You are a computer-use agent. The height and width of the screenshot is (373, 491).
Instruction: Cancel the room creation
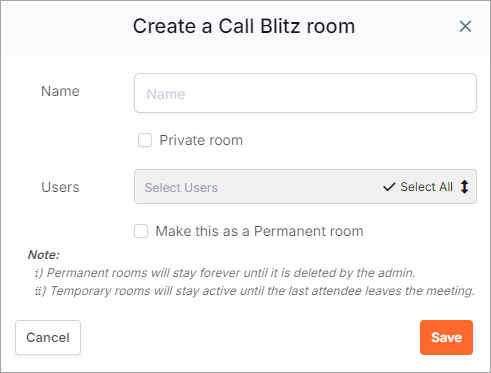(x=48, y=337)
